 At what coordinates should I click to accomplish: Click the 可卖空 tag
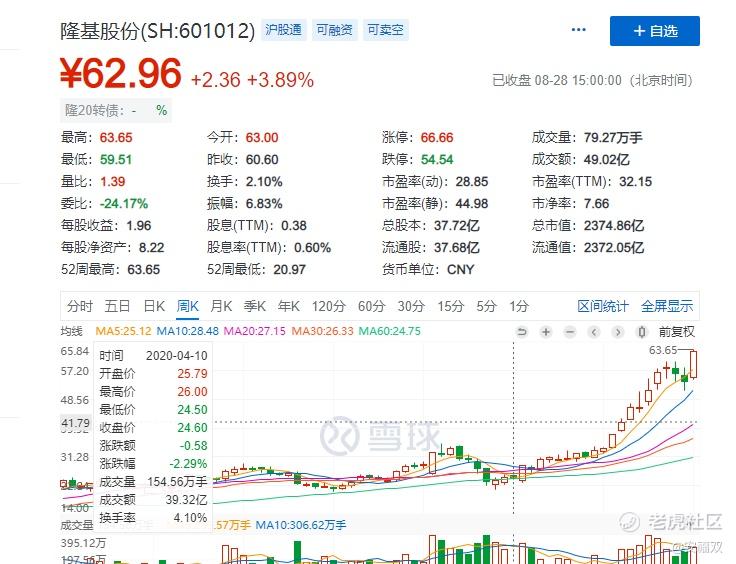coord(385,30)
